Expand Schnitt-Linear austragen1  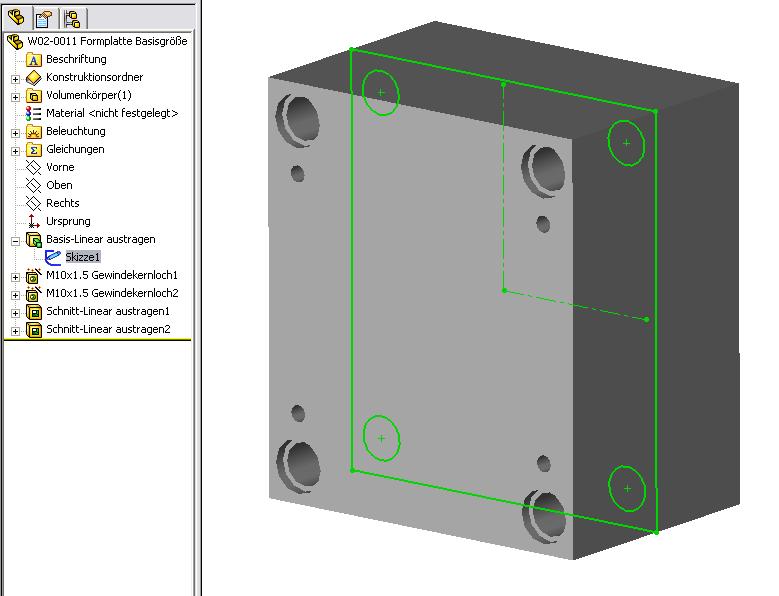(15, 313)
